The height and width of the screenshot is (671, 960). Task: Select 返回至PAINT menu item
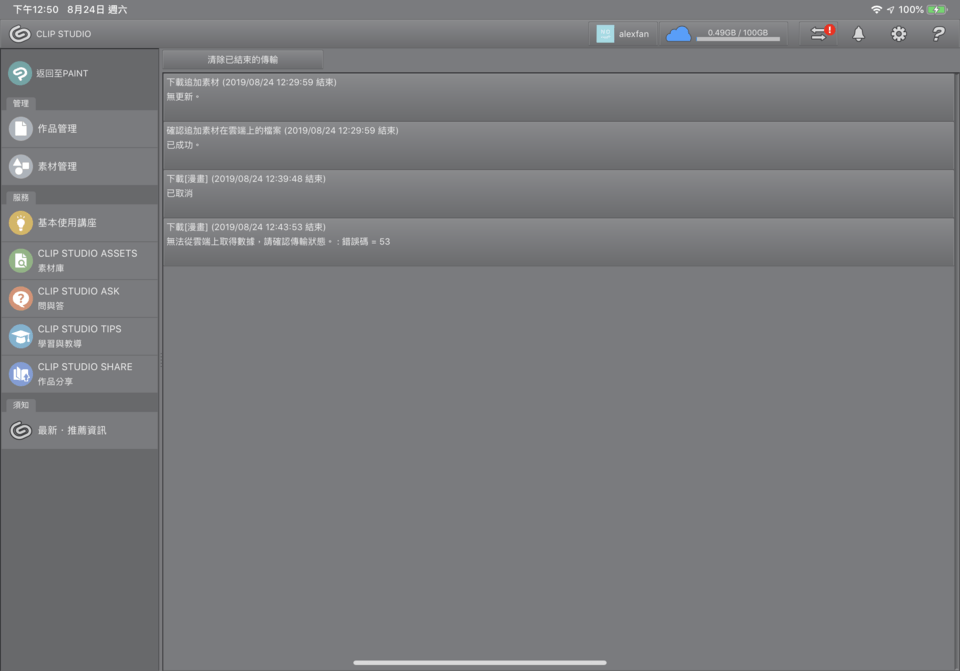tap(80, 73)
